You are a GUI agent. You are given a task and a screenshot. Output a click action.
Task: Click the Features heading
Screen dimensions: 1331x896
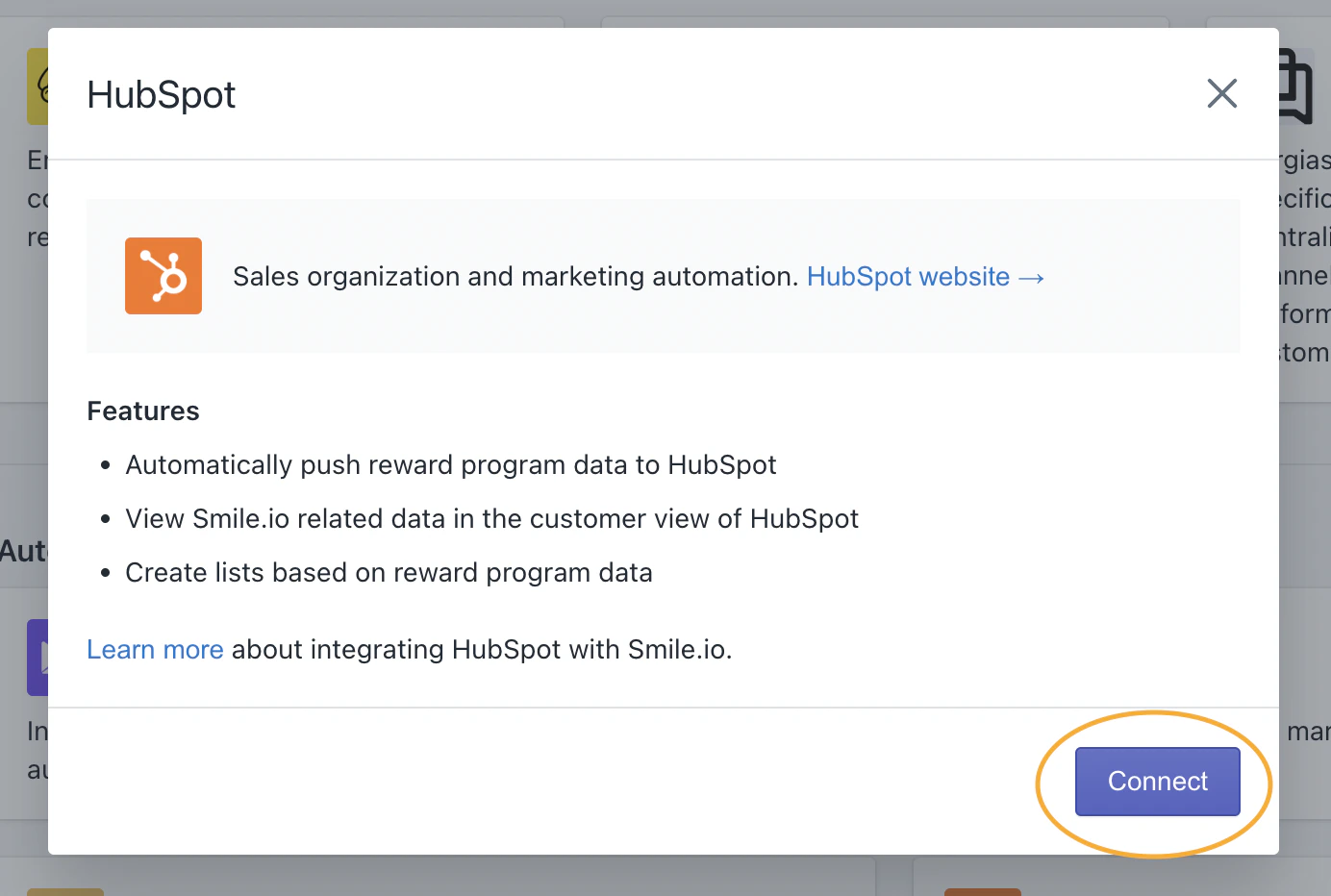[x=143, y=411]
